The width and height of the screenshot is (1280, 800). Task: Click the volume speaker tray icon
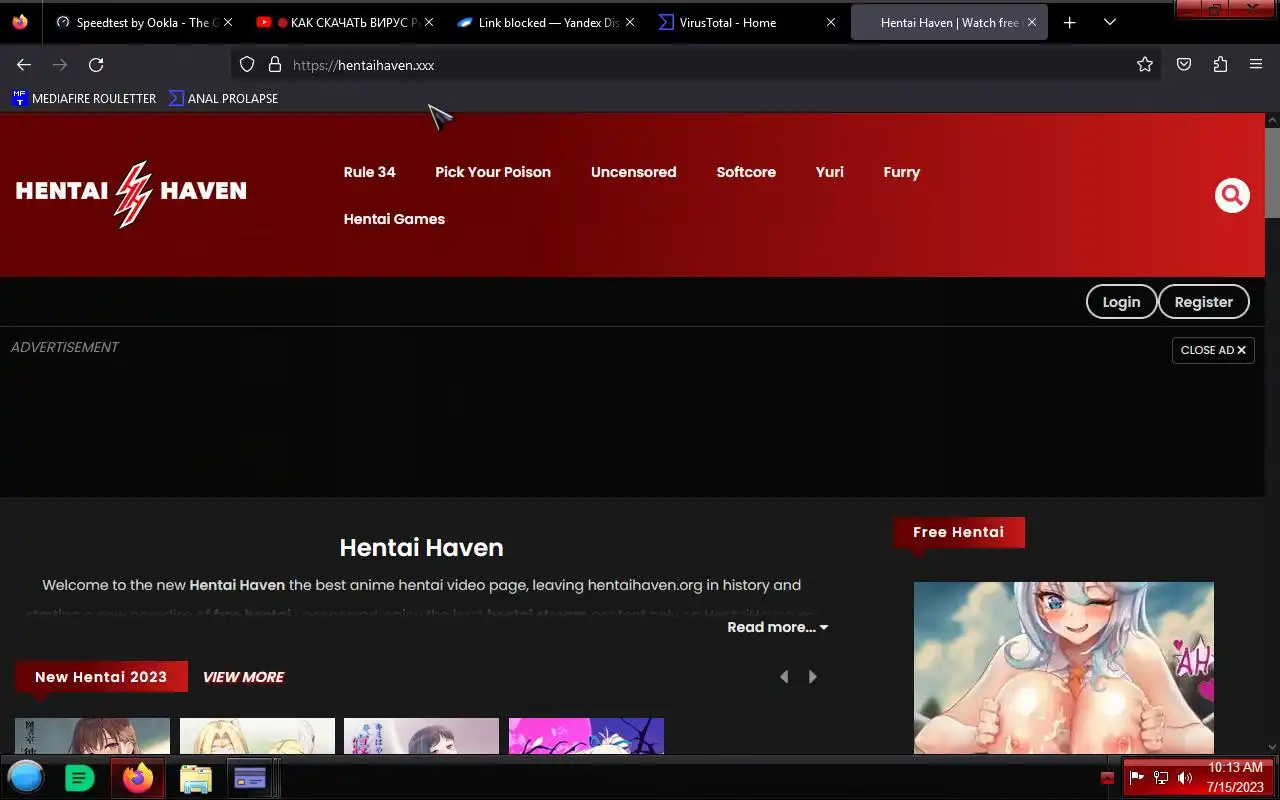tap(1185, 777)
